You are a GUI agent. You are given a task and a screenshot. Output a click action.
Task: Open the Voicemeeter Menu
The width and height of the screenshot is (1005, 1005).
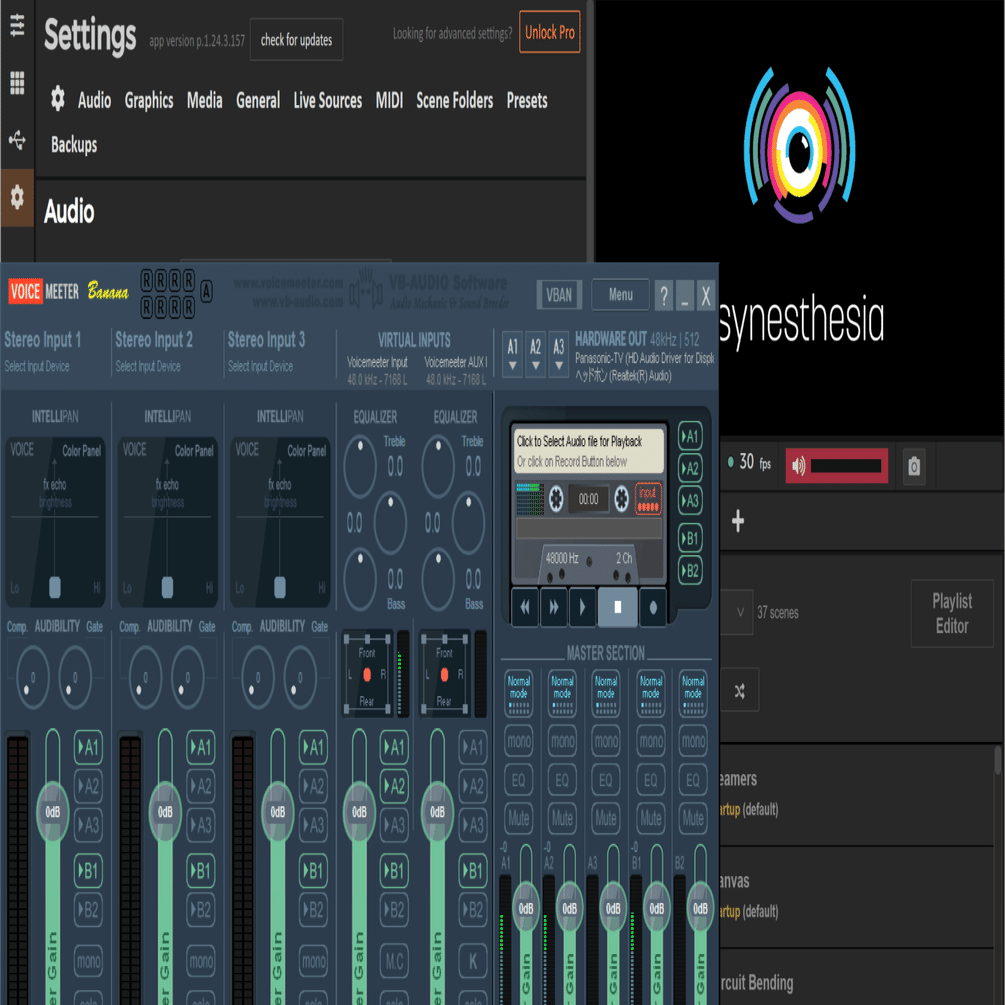[x=620, y=295]
